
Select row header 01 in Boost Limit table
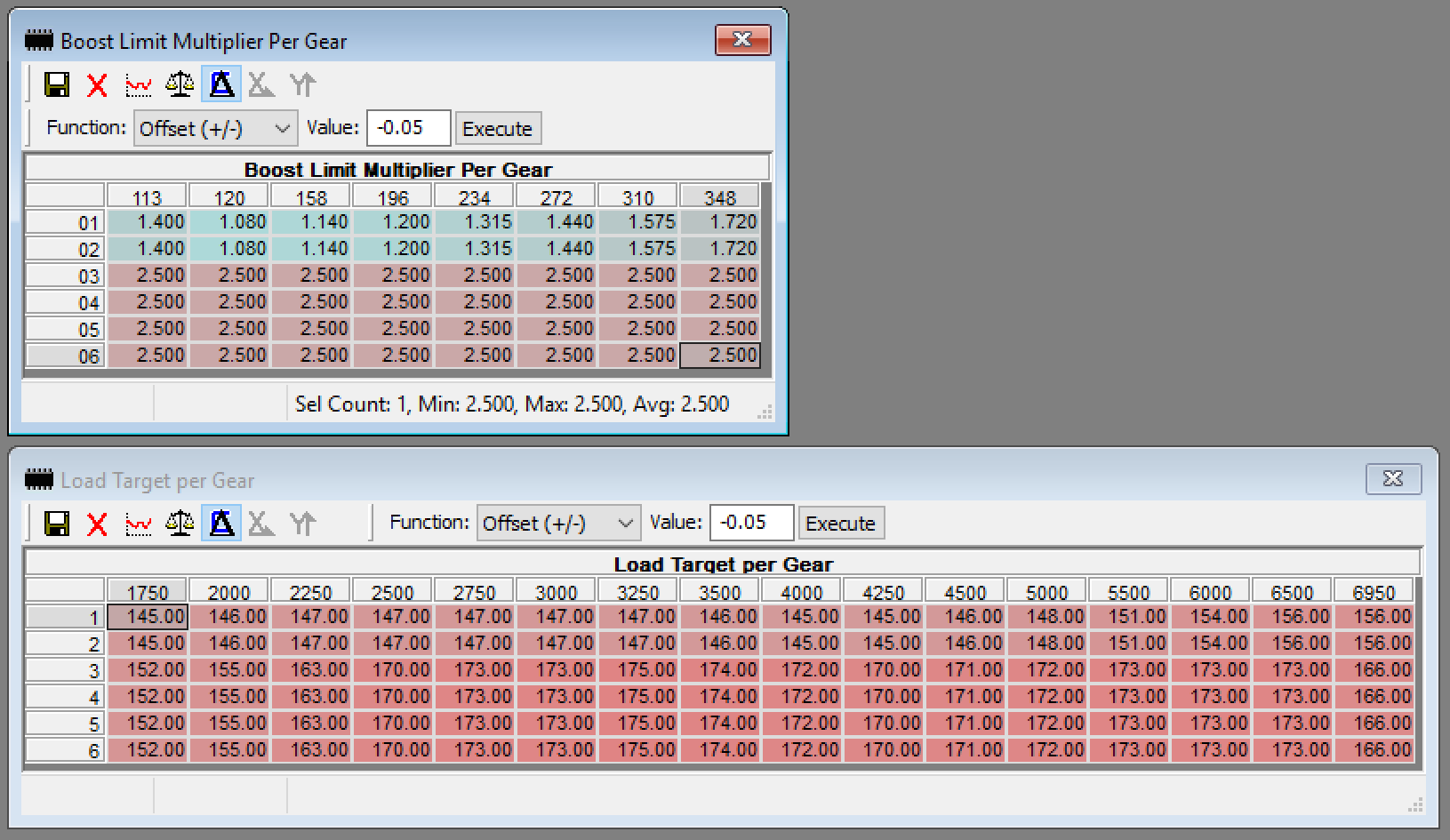pos(65,222)
